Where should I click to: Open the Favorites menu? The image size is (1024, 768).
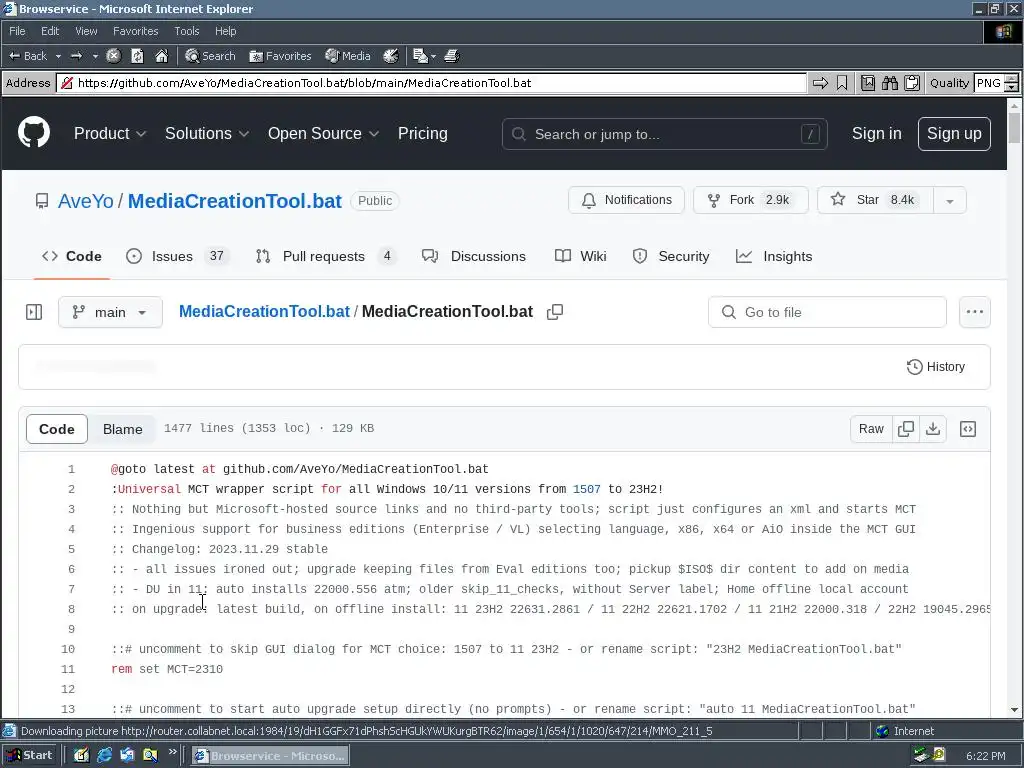click(x=135, y=31)
